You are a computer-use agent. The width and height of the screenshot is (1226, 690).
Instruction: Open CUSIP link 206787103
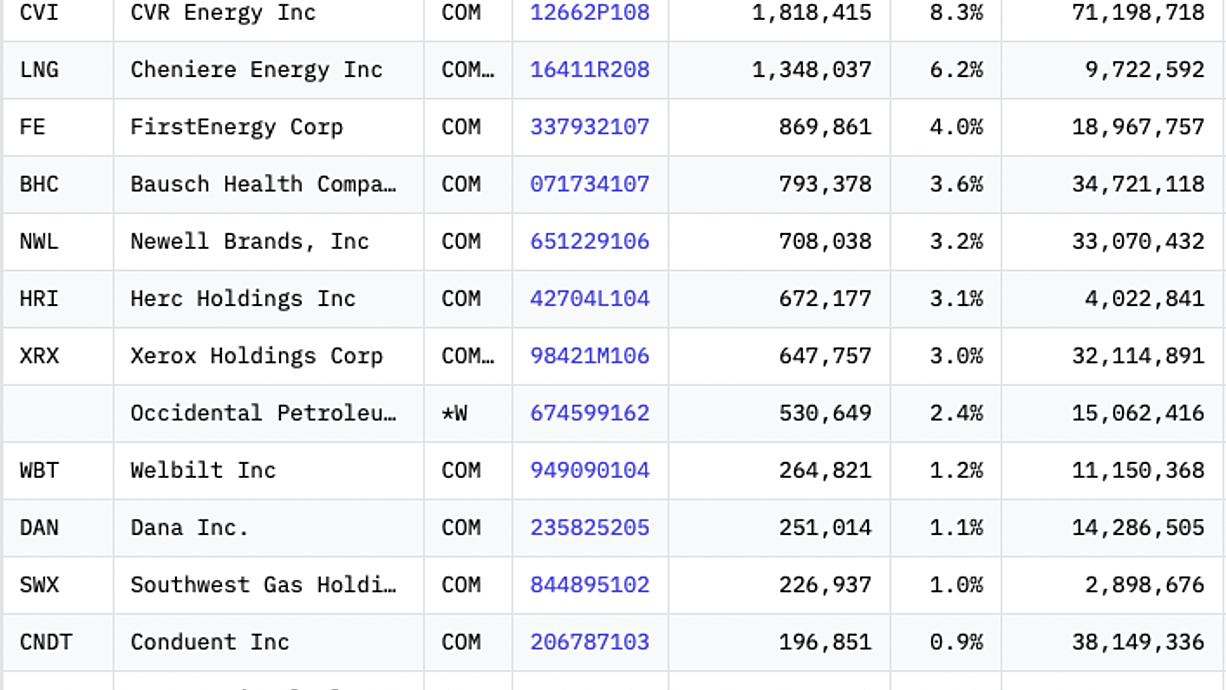[x=590, y=642]
